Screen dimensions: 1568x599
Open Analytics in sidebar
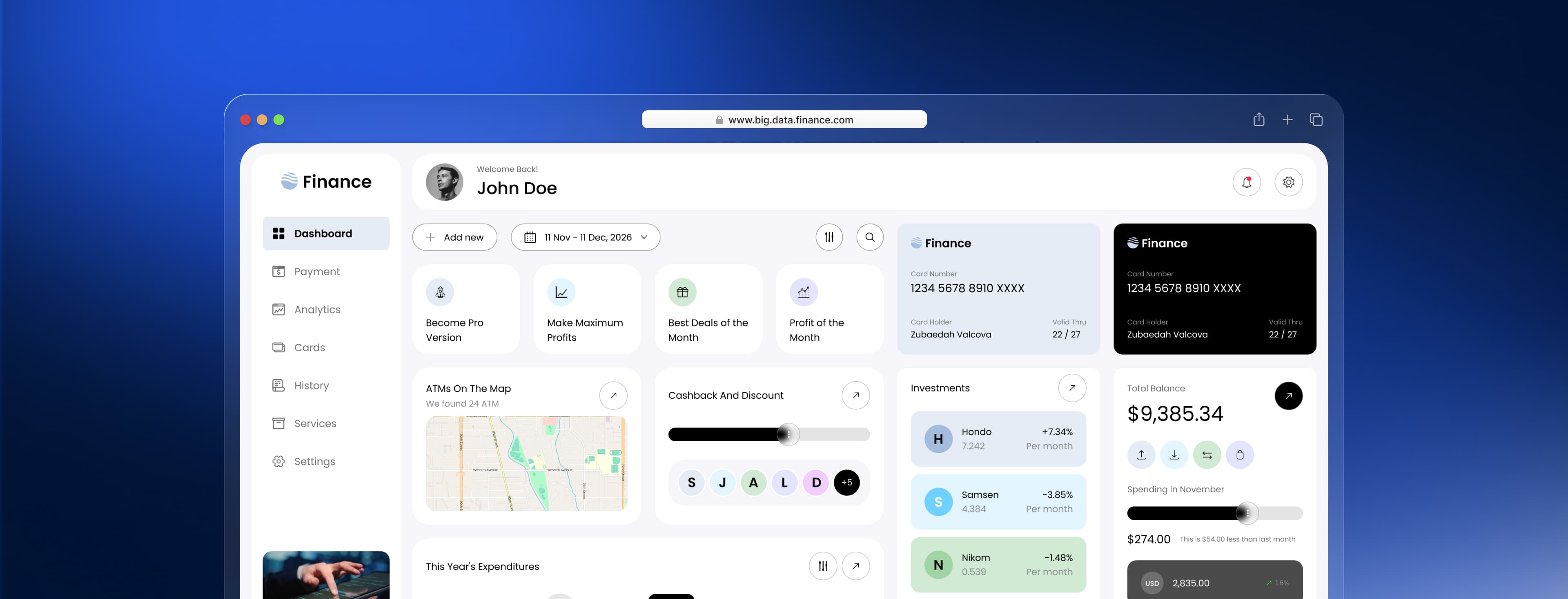coord(326,310)
